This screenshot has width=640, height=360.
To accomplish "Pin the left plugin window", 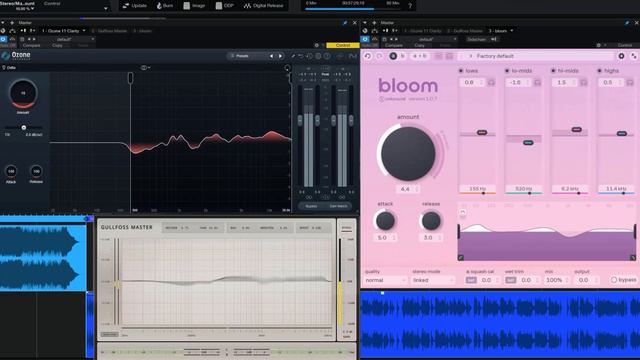I will pos(345,23).
